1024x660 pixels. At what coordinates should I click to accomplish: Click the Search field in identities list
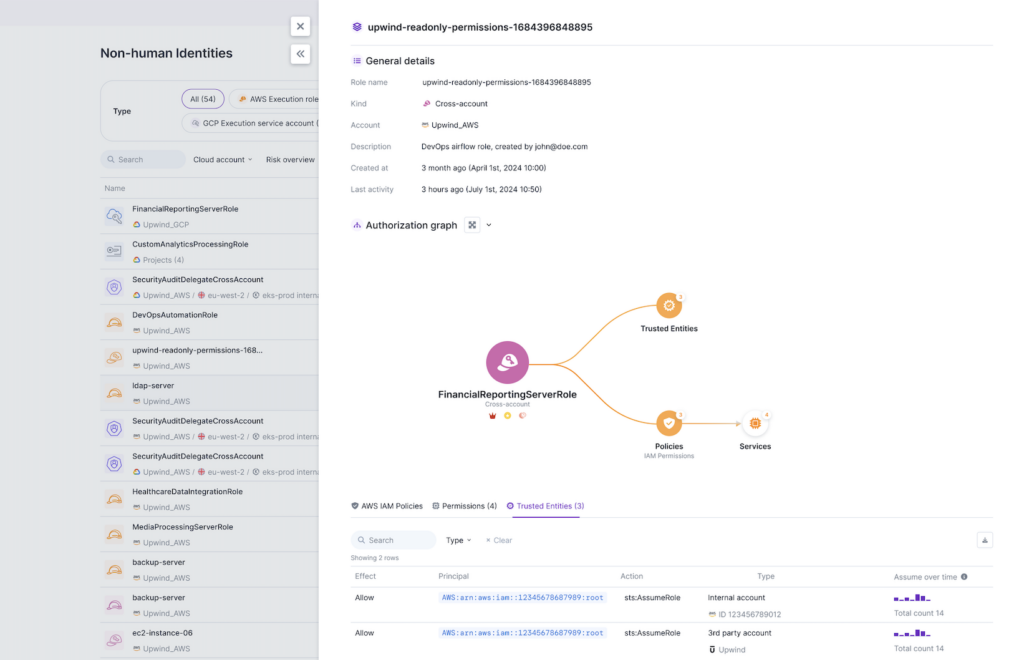click(x=144, y=159)
